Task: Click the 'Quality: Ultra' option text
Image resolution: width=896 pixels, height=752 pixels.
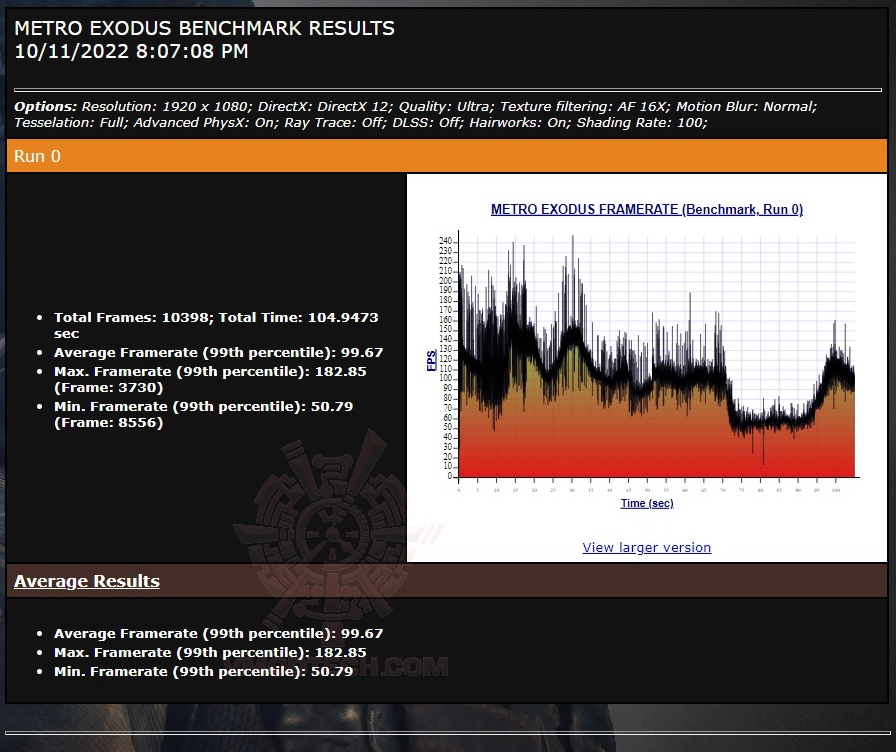Action: click(x=444, y=106)
